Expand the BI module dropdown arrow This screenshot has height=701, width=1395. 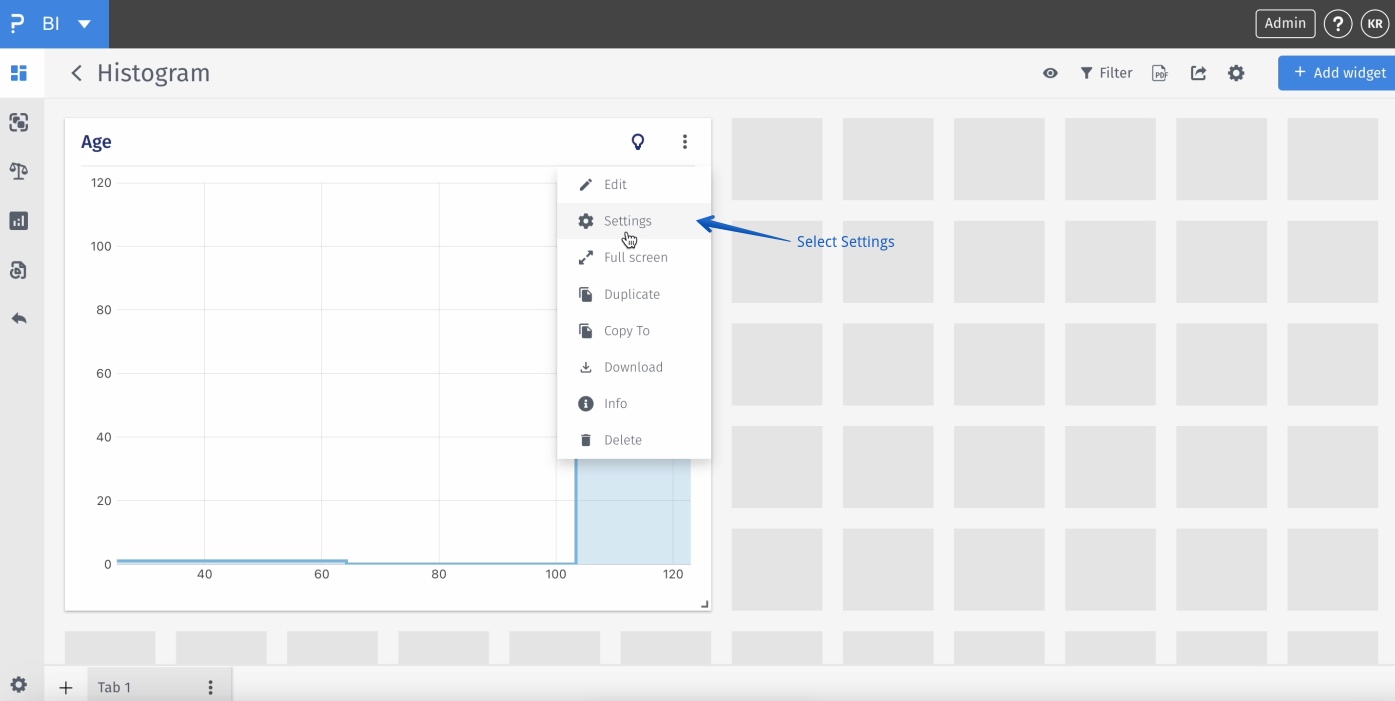(84, 24)
